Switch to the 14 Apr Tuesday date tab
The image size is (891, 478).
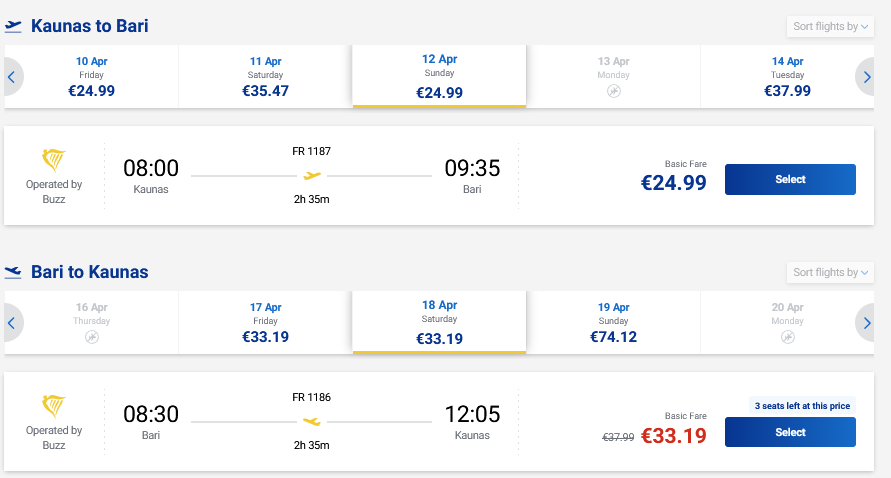[787, 76]
